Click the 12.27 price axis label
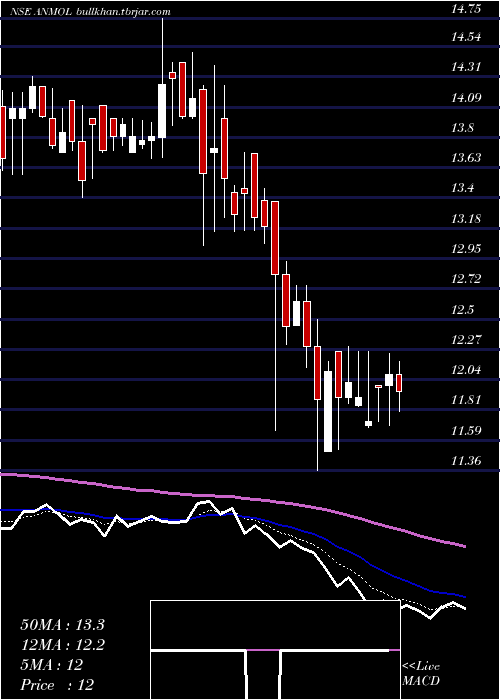This screenshot has height=700, width=500. (x=466, y=339)
